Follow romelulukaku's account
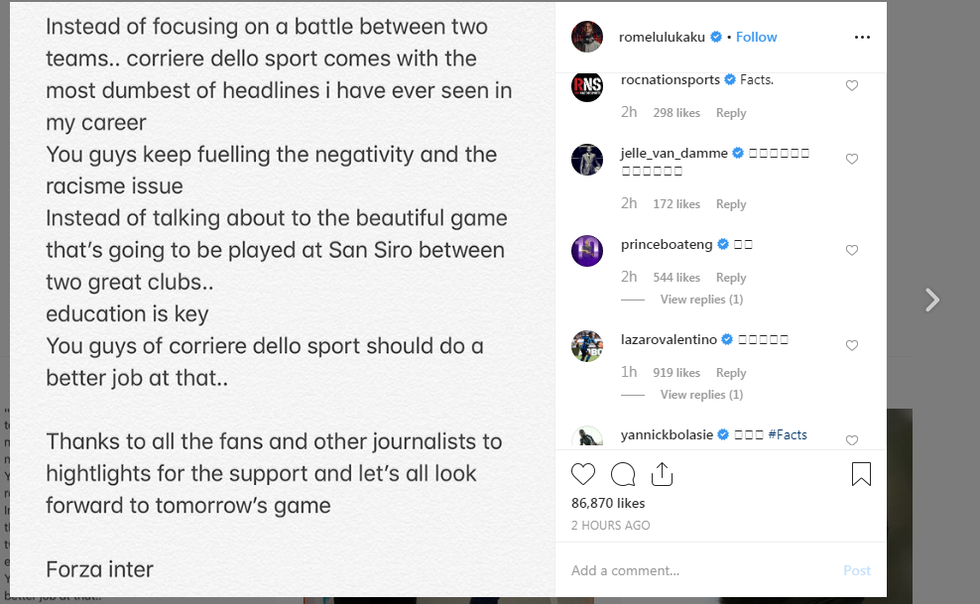The height and width of the screenshot is (604, 980). pos(756,36)
